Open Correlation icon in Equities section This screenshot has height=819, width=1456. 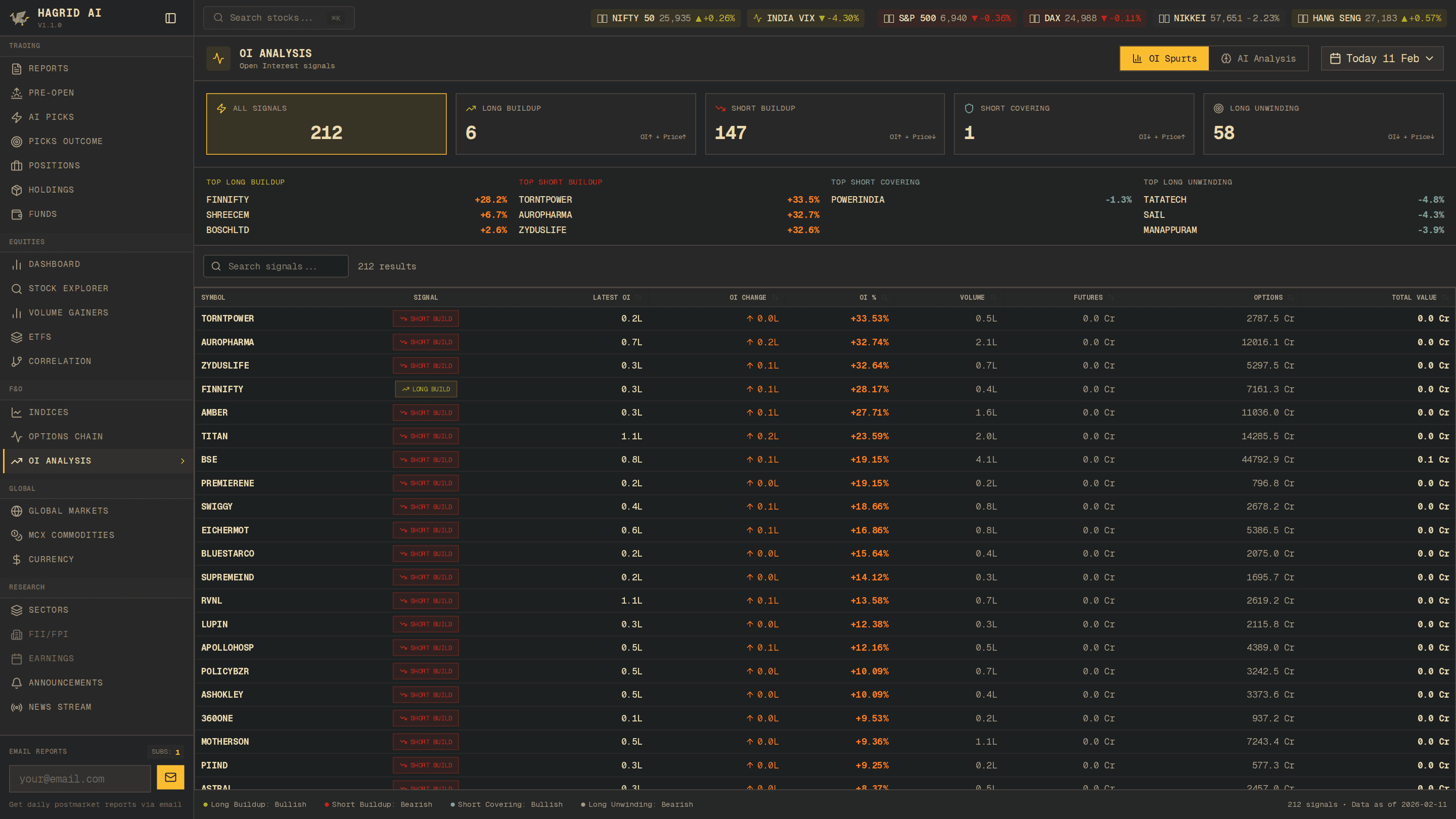pyautogui.click(x=16, y=361)
